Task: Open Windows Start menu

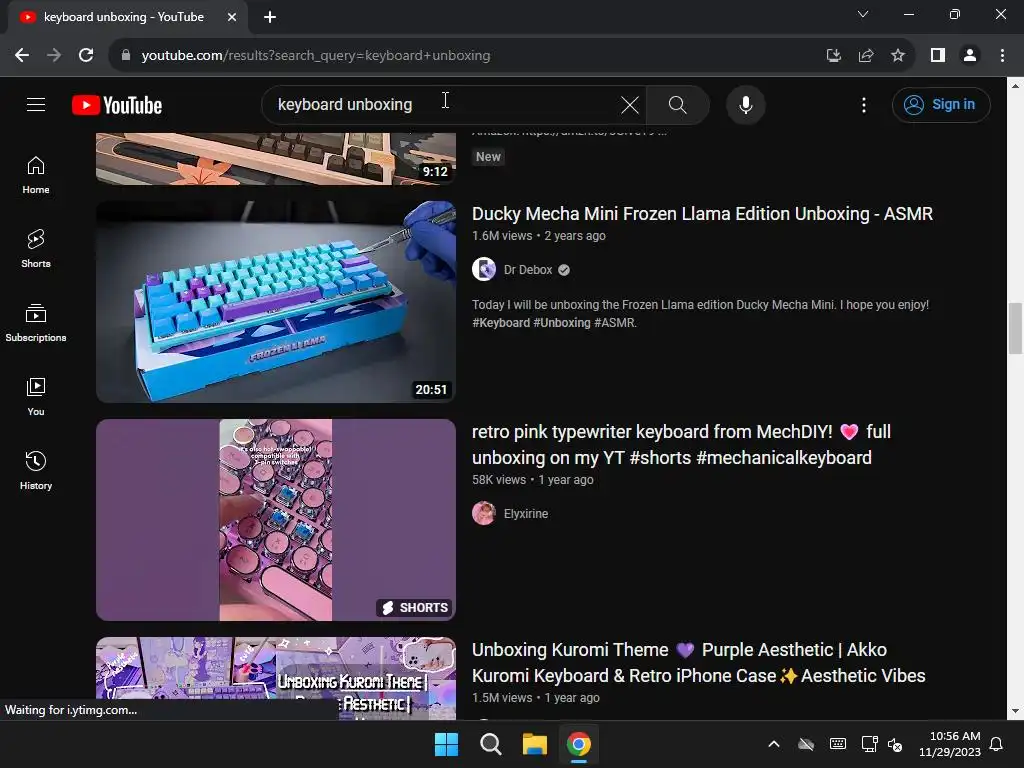Action: pyautogui.click(x=447, y=744)
